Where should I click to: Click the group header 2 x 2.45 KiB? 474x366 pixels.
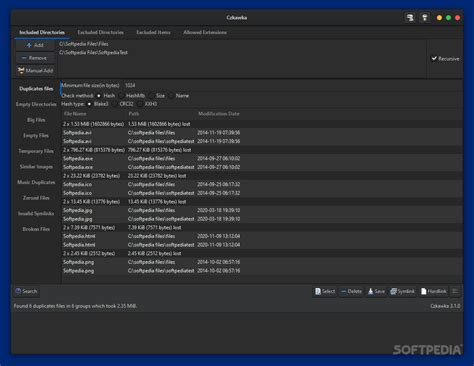pyautogui.click(x=262, y=254)
